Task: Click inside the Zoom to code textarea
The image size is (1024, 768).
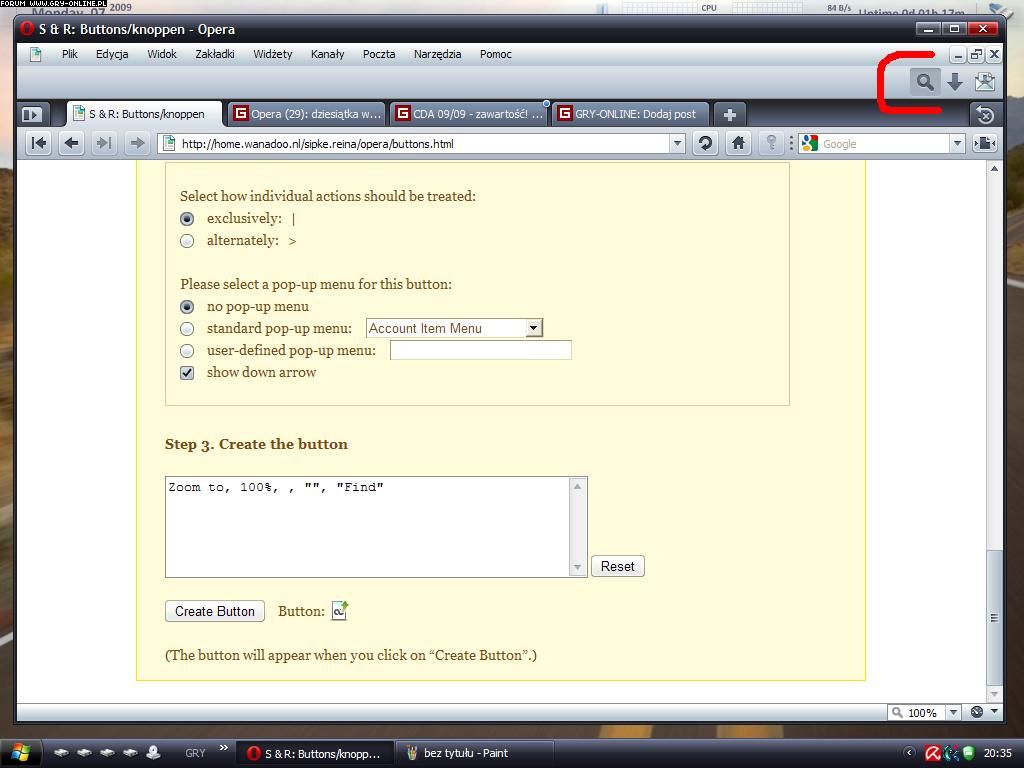Action: pyautogui.click(x=368, y=527)
